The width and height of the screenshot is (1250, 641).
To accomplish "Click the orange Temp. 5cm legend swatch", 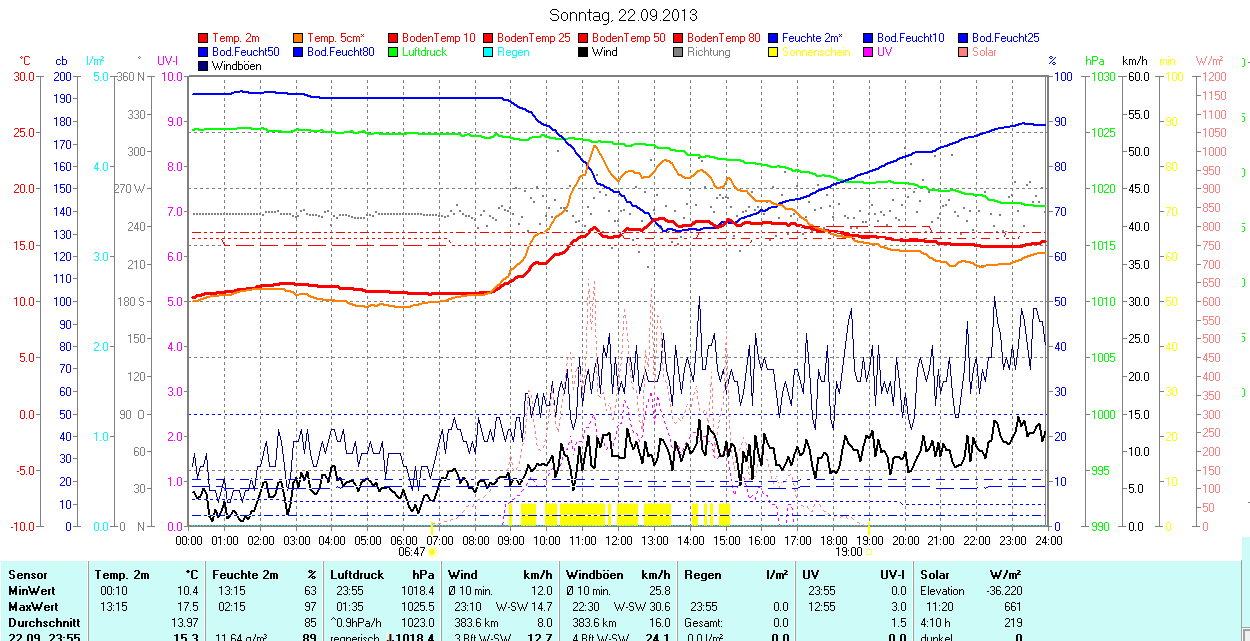I will (x=299, y=38).
